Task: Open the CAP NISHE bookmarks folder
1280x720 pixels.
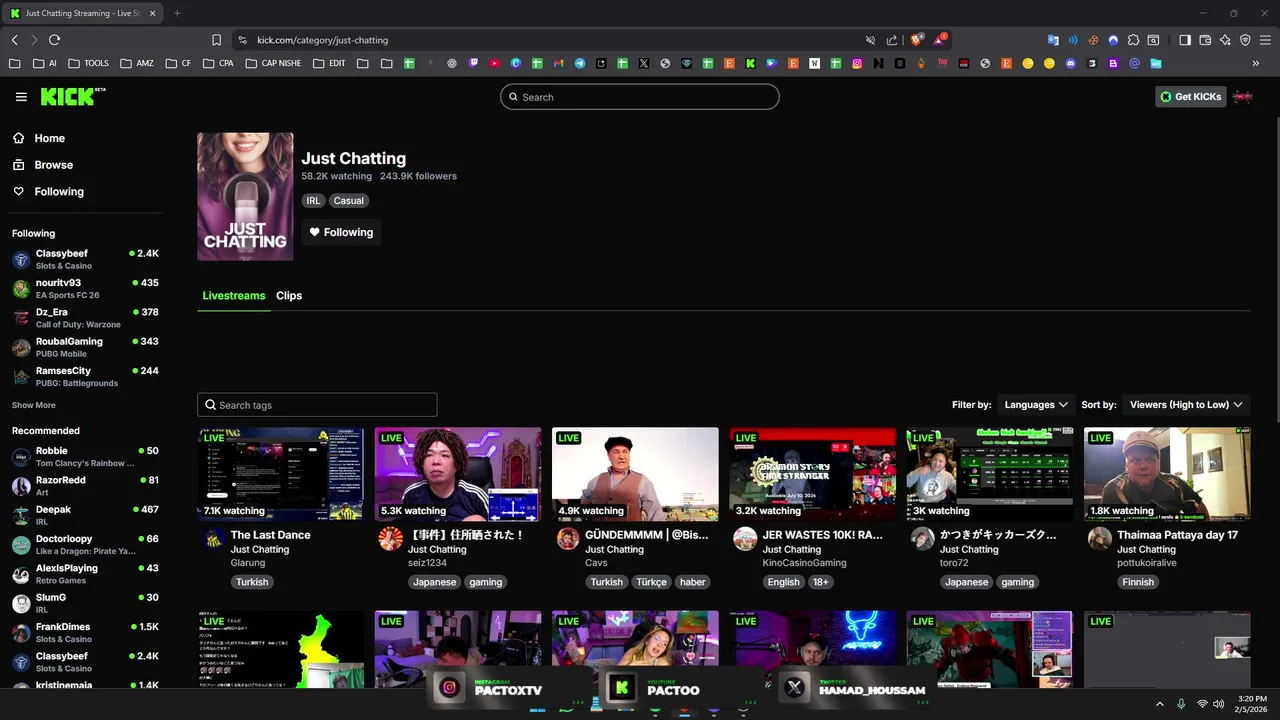Action: click(273, 63)
